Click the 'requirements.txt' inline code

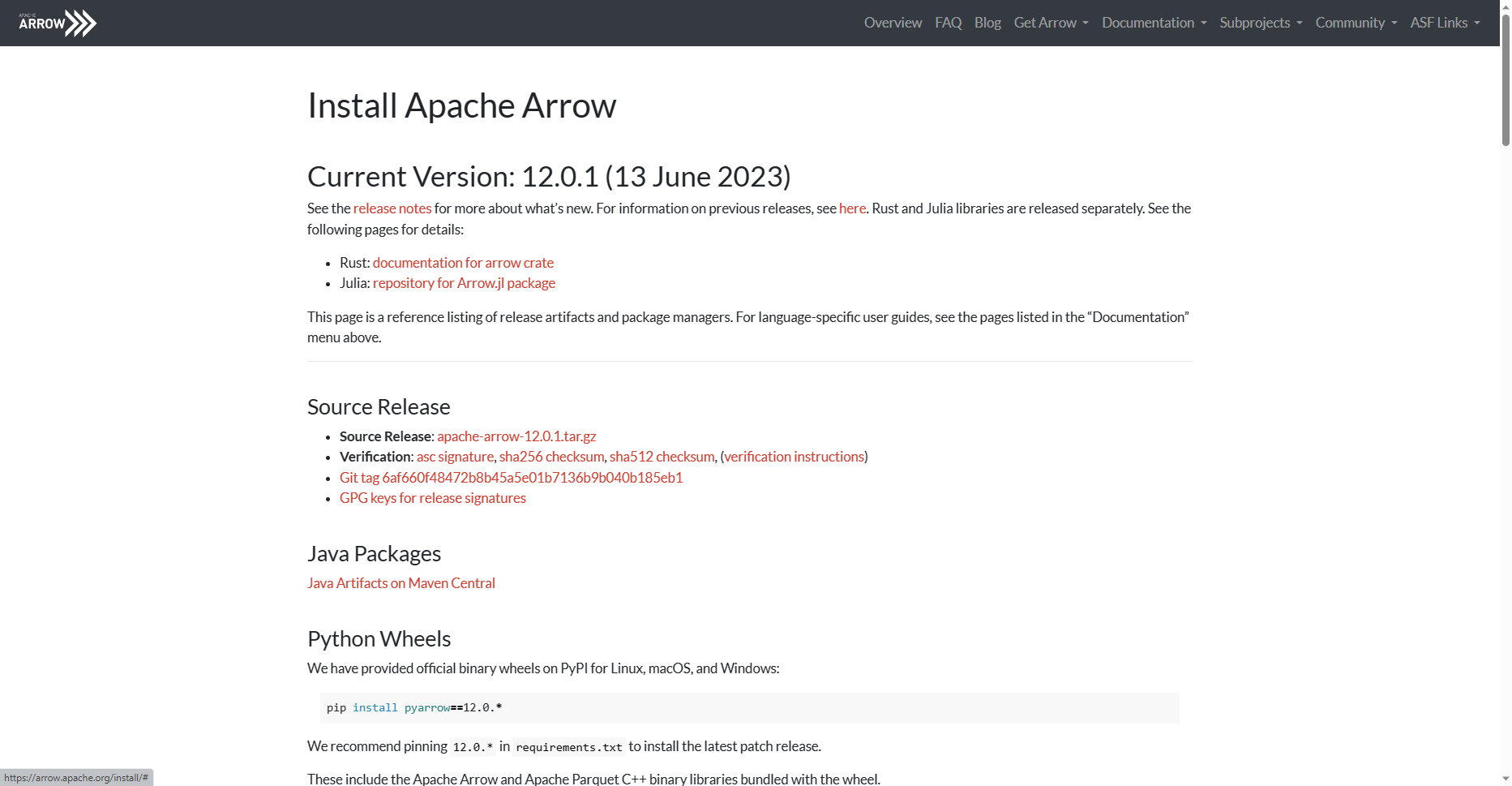[x=569, y=747]
